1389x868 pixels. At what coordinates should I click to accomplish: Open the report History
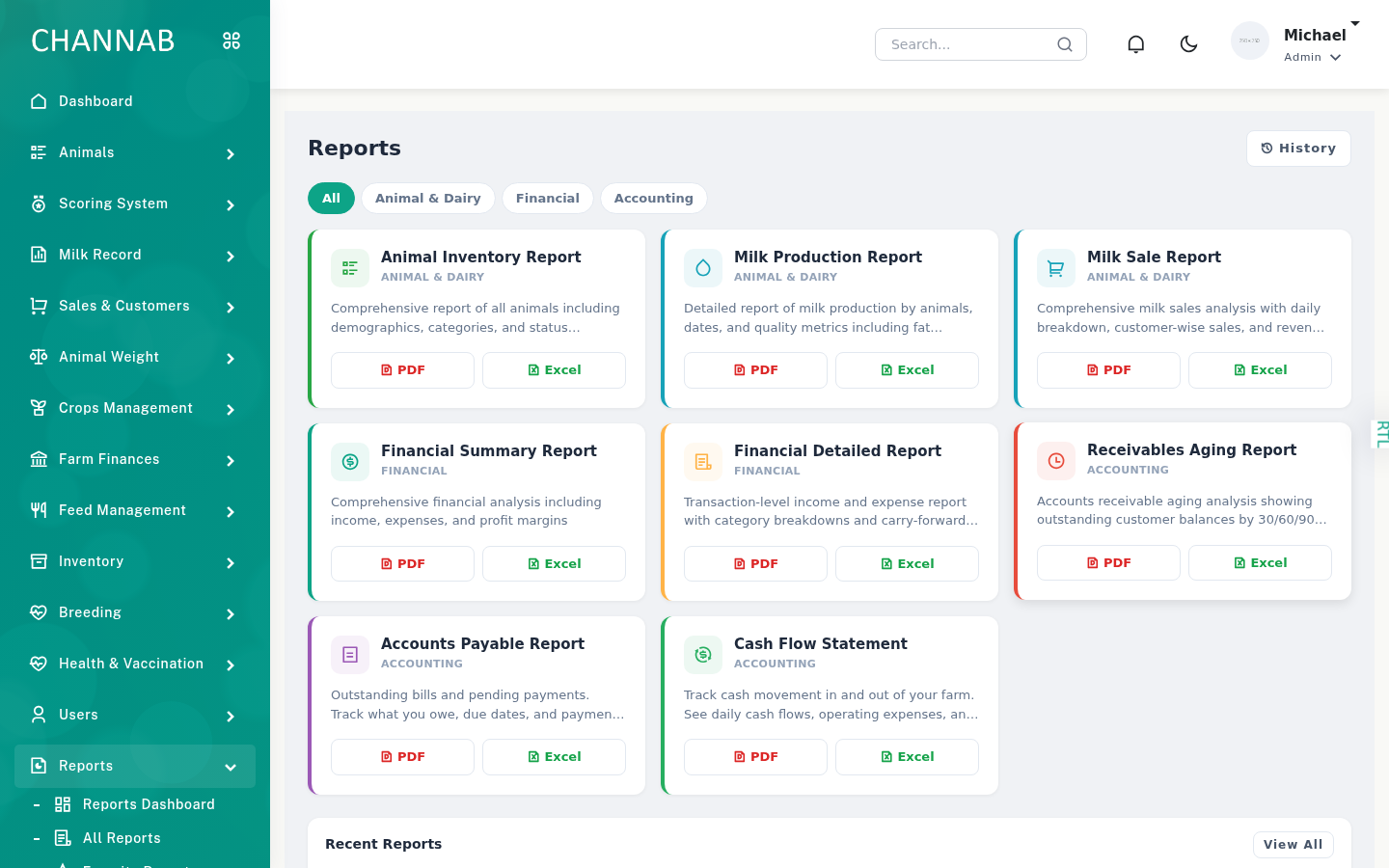[x=1298, y=149]
